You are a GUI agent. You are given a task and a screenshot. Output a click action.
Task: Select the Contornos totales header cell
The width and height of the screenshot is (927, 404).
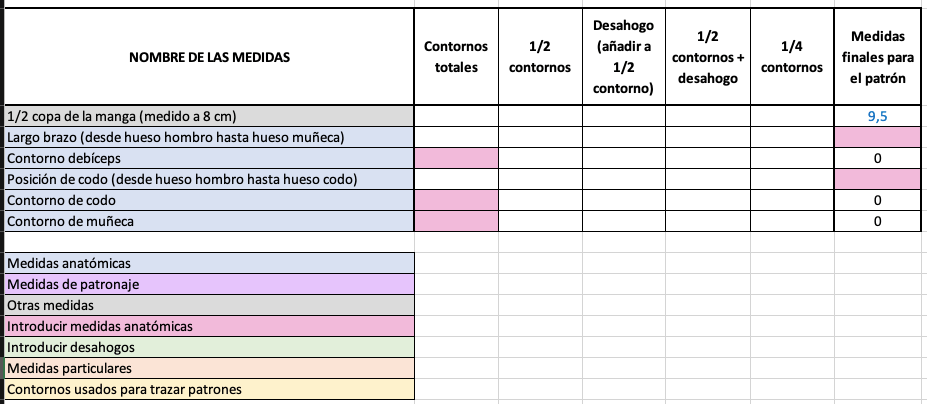click(x=456, y=57)
